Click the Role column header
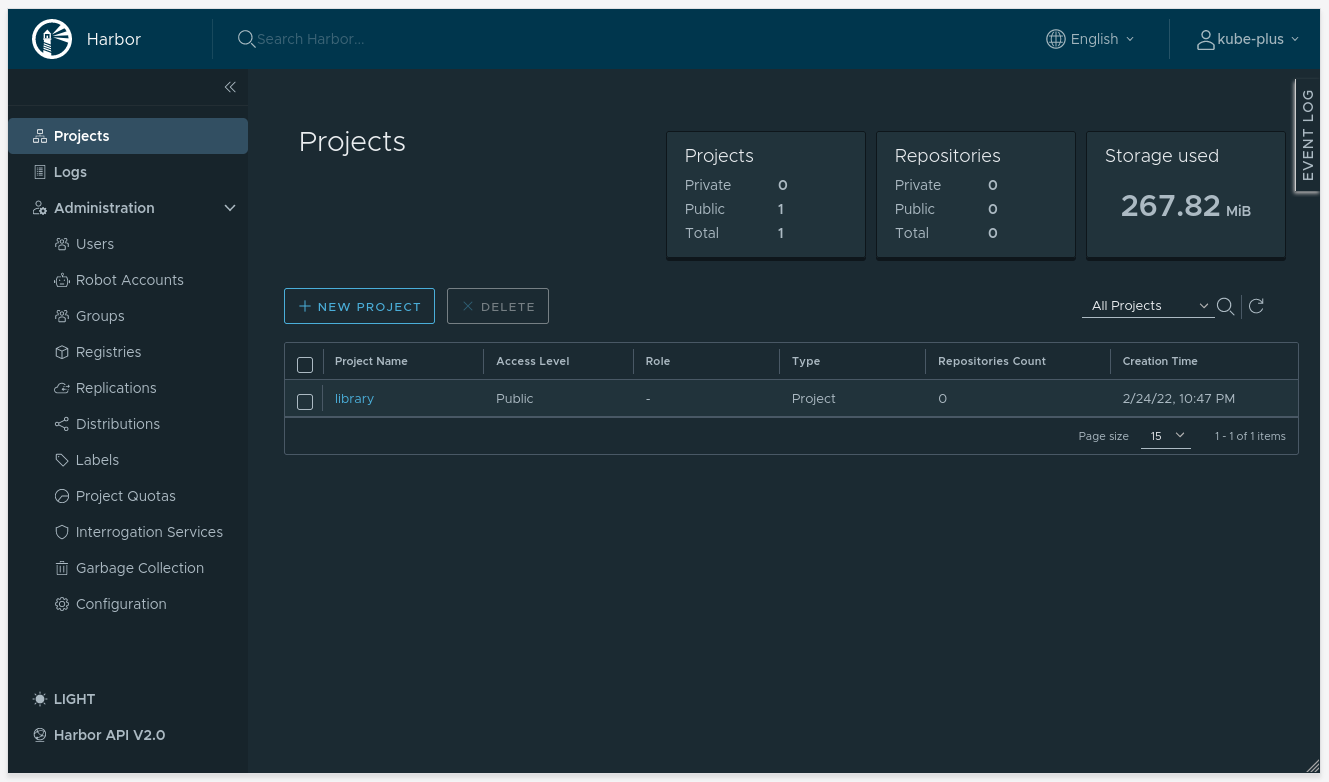The width and height of the screenshot is (1329, 782). click(658, 361)
